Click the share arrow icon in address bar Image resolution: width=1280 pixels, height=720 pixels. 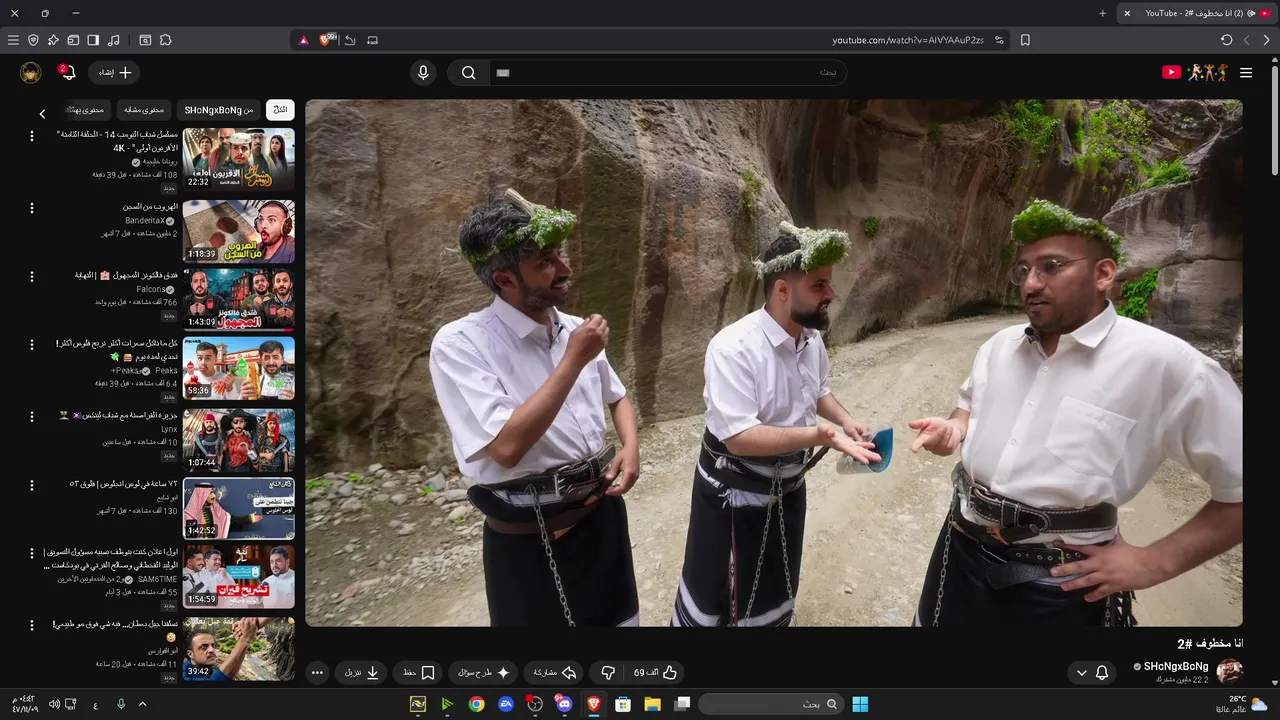tap(350, 40)
